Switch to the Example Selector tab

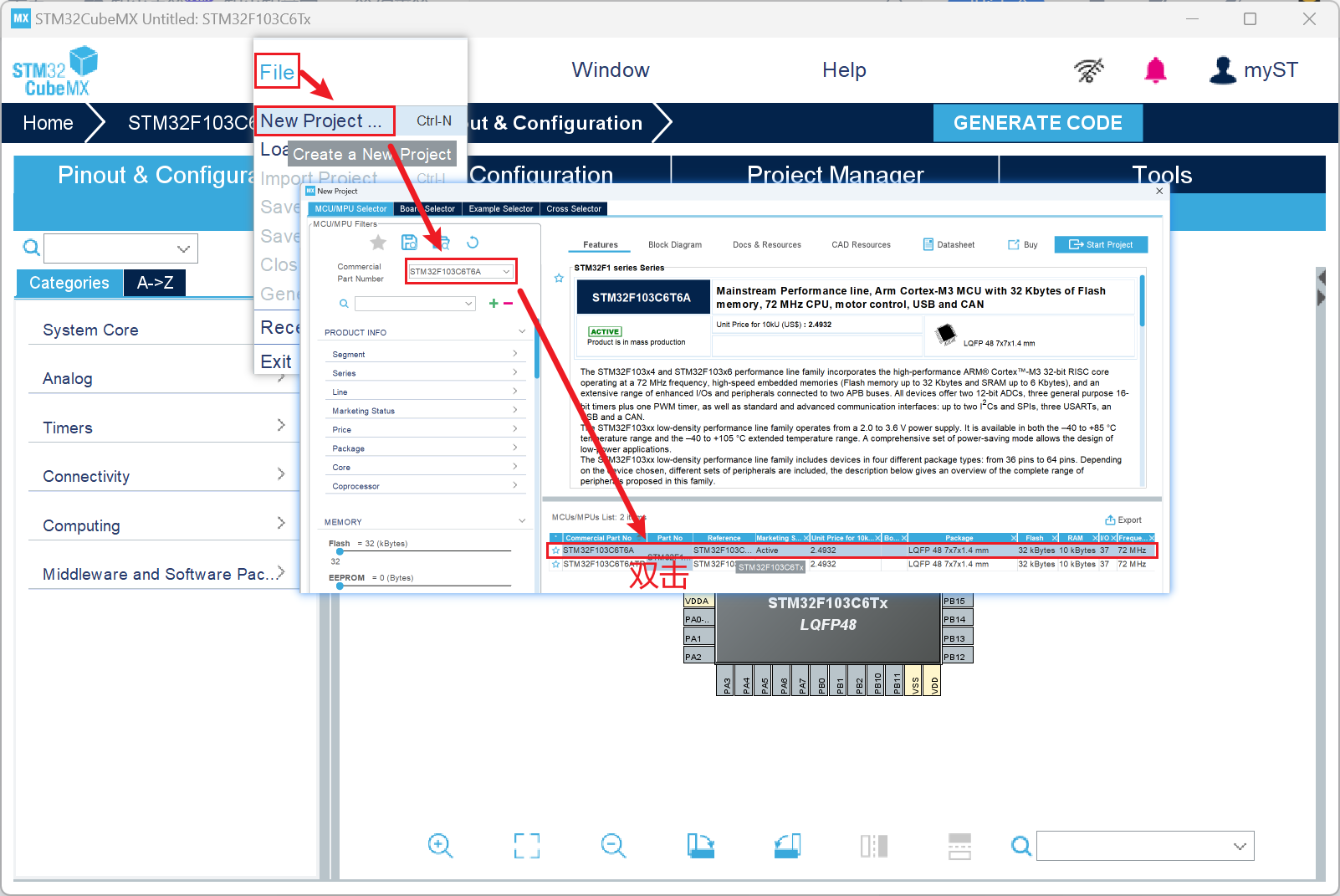[500, 209]
